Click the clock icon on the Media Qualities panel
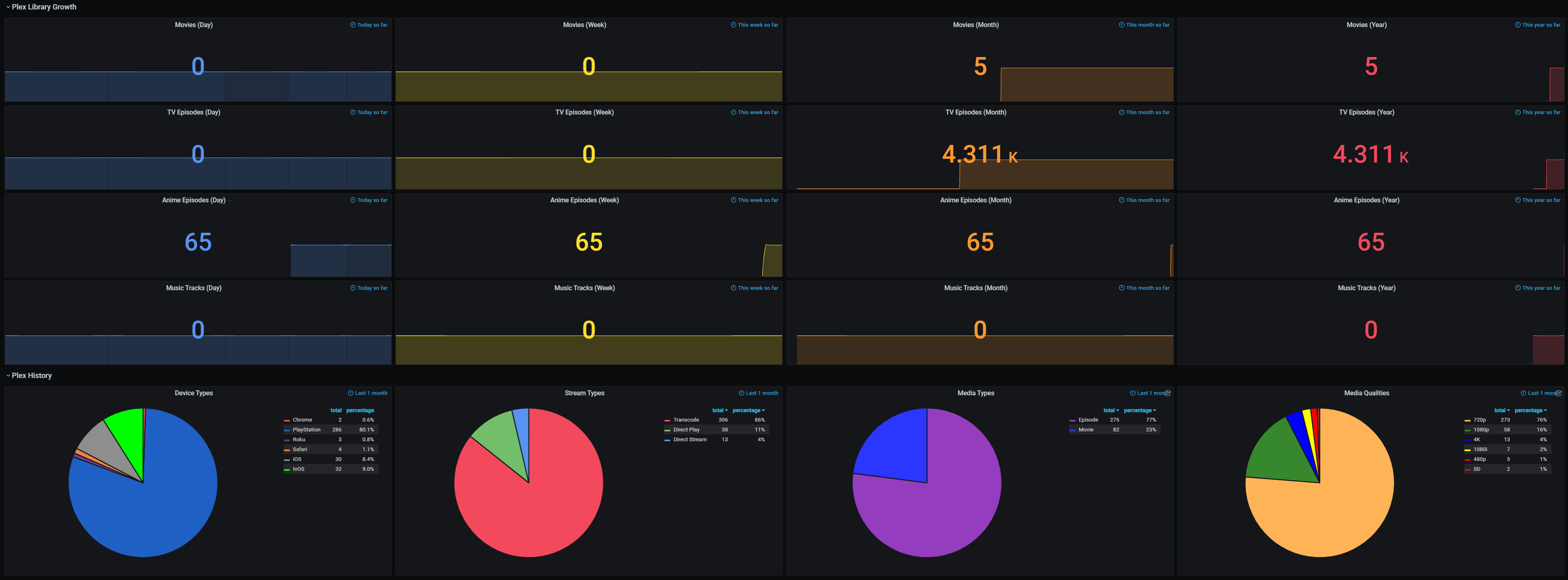Image resolution: width=1568 pixels, height=580 pixels. click(x=1523, y=393)
